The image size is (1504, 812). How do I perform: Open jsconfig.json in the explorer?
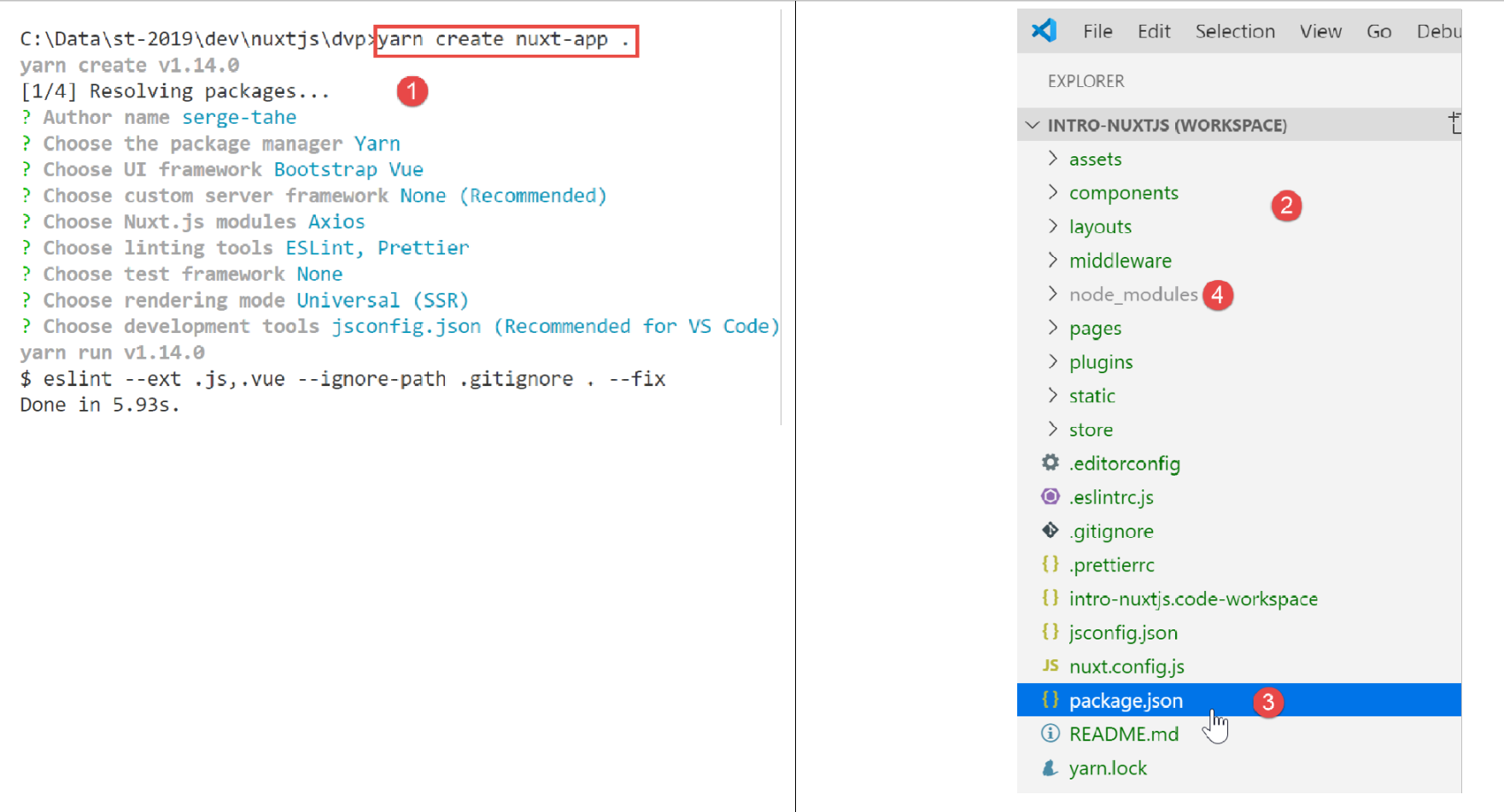click(x=1123, y=633)
